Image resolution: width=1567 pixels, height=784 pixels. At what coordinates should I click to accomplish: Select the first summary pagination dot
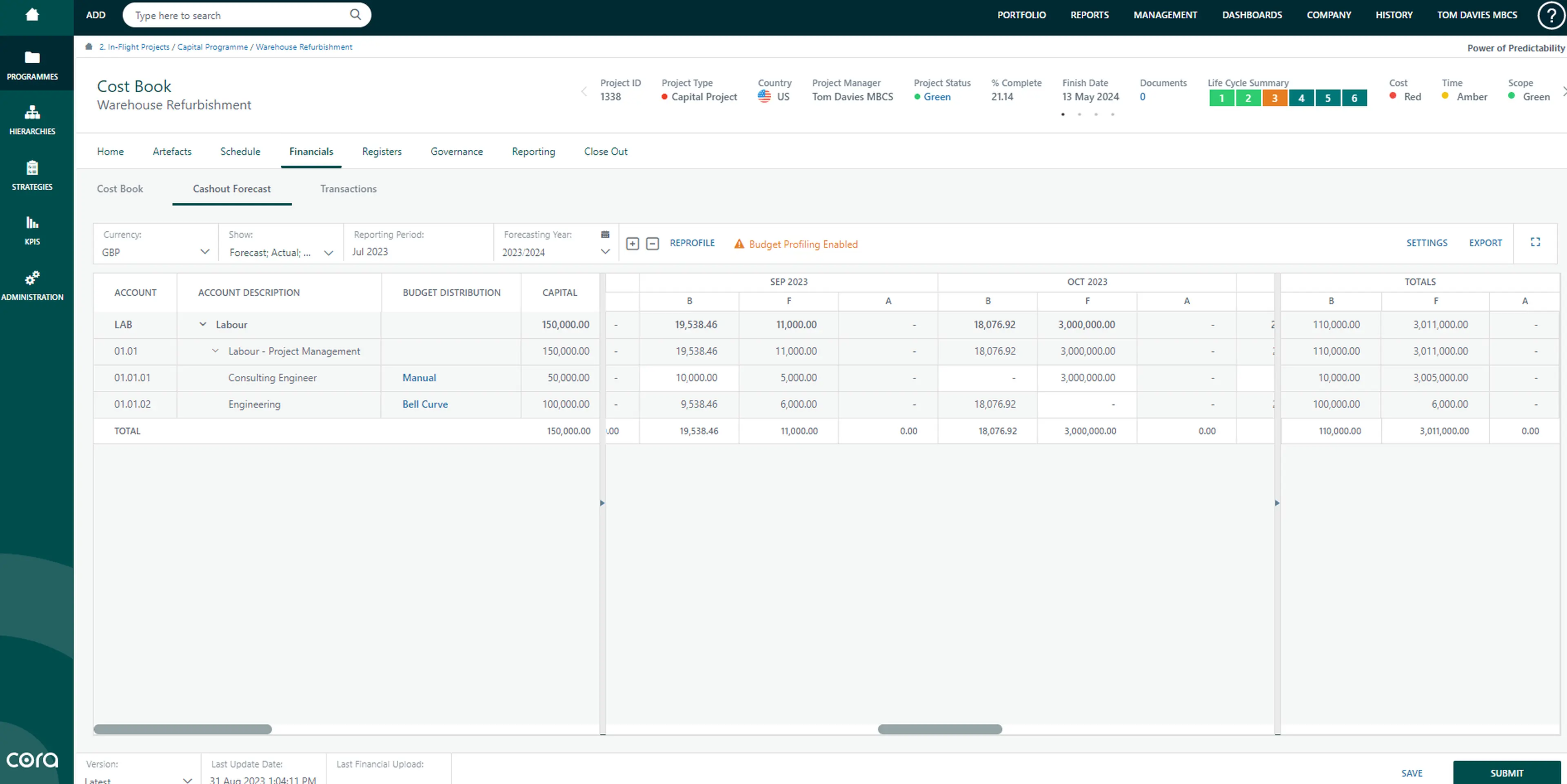point(1063,114)
